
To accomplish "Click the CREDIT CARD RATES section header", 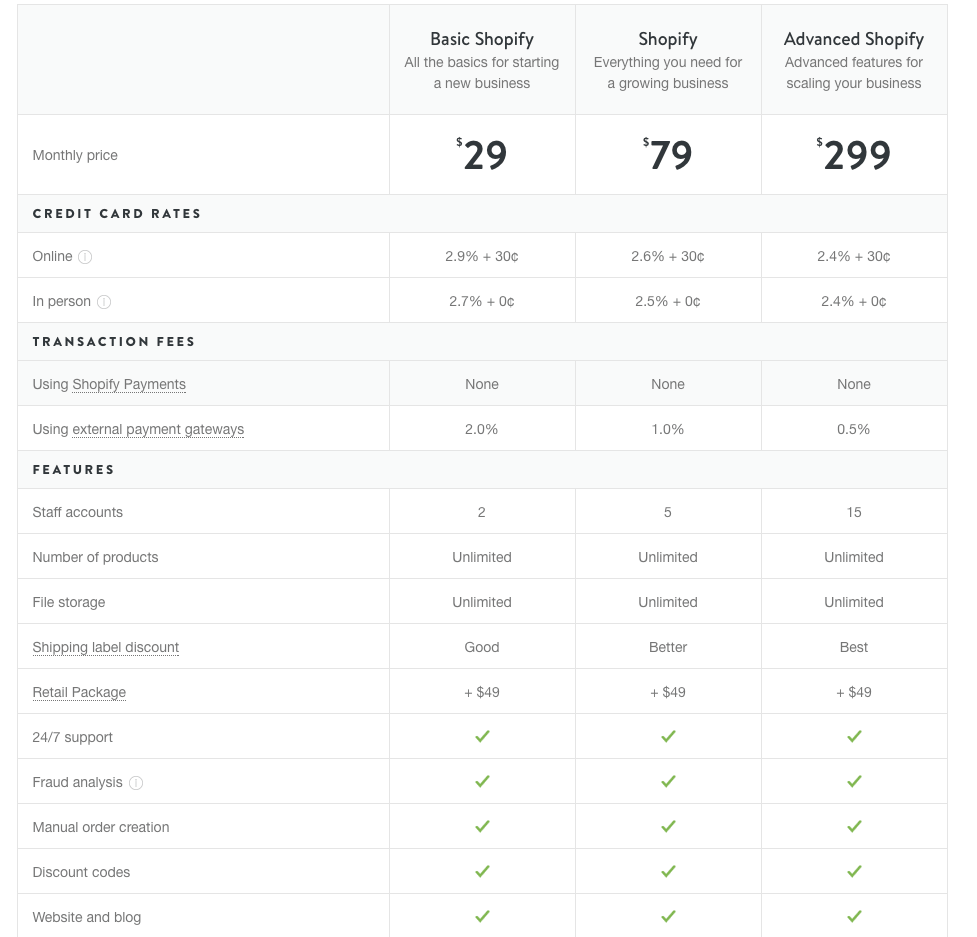I will click(117, 214).
